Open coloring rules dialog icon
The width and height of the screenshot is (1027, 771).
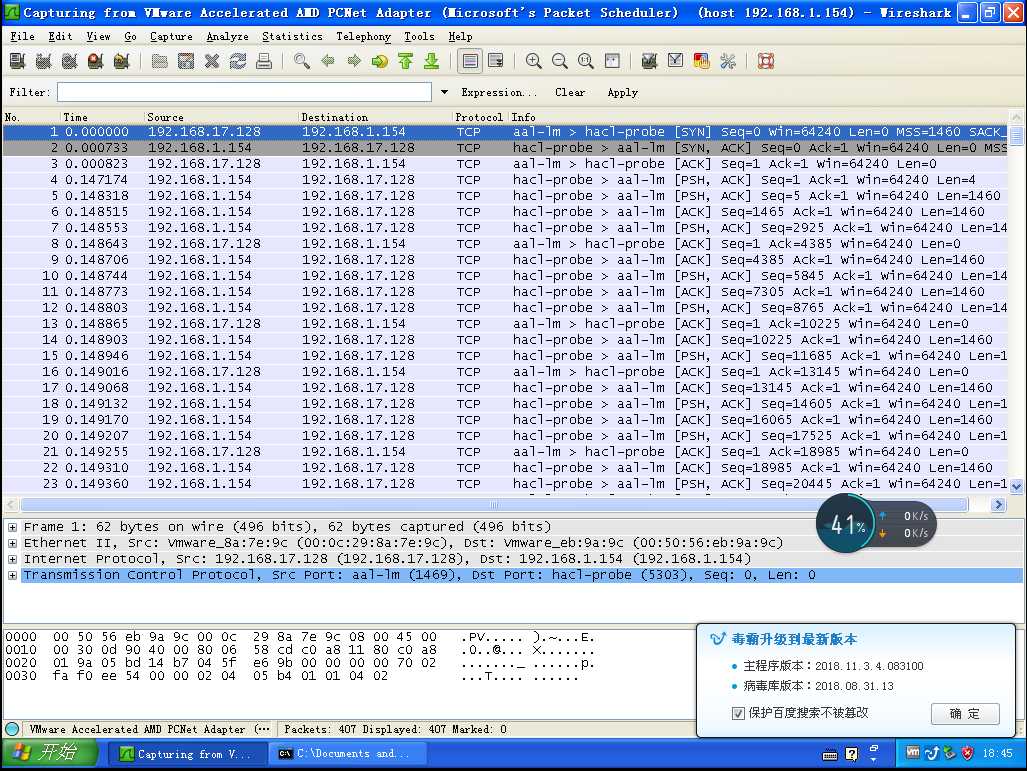tap(701, 62)
